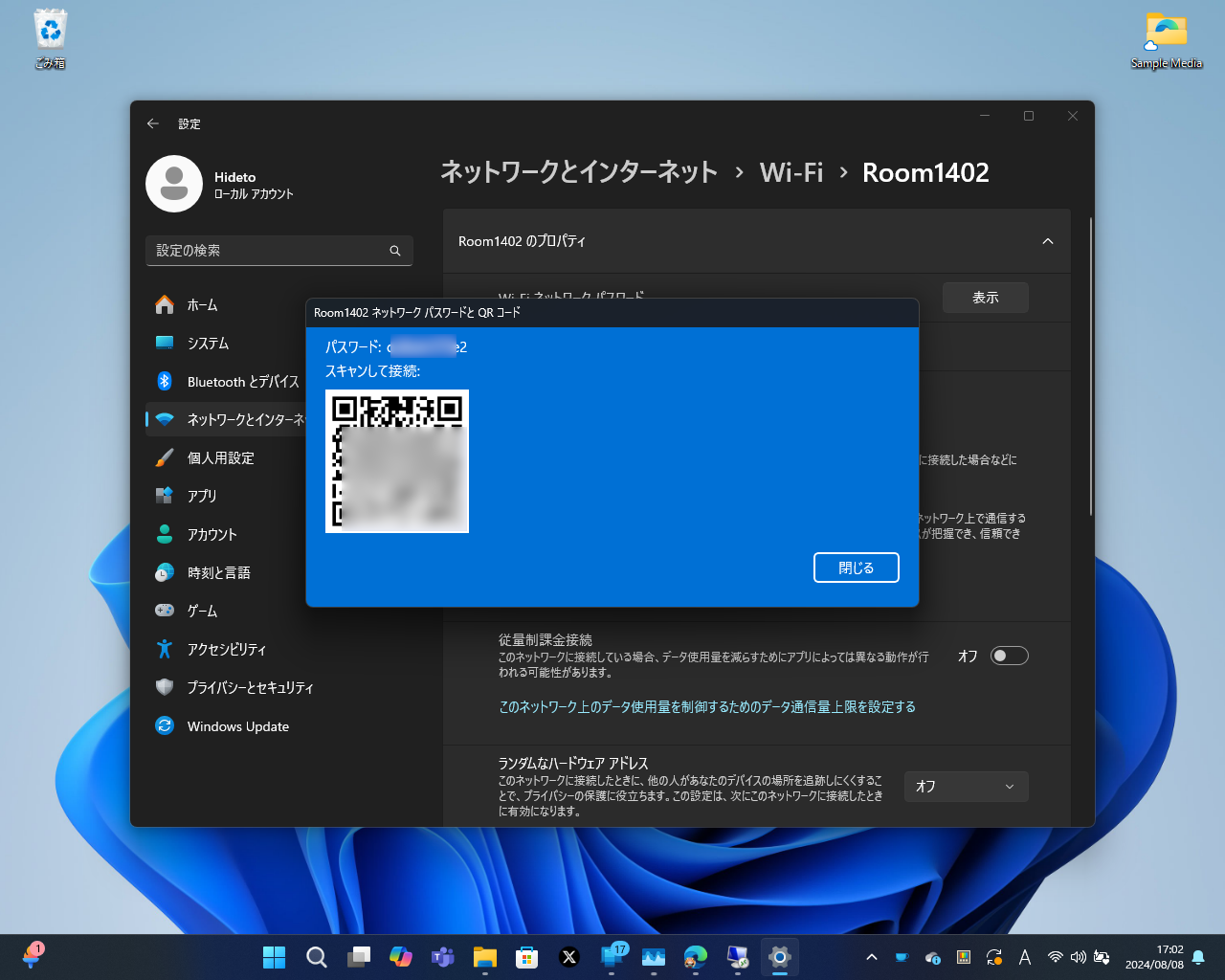Image resolution: width=1225 pixels, height=980 pixels.
Task: Click the 設定の検索 search box
Action: click(278, 251)
